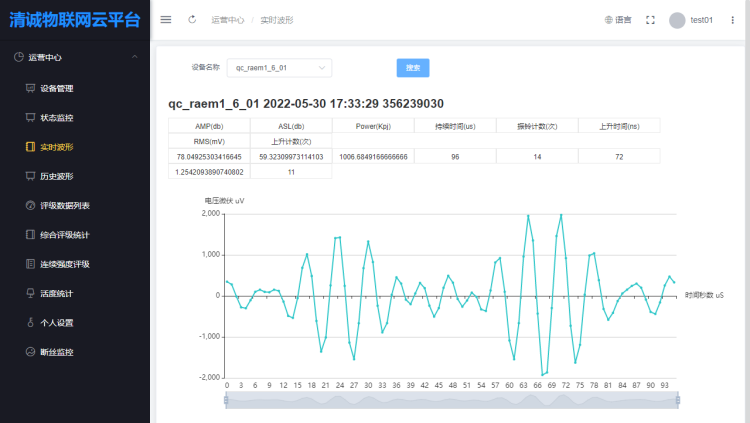Click the 连续强度评级 list icon
The height and width of the screenshot is (423, 750).
30,264
